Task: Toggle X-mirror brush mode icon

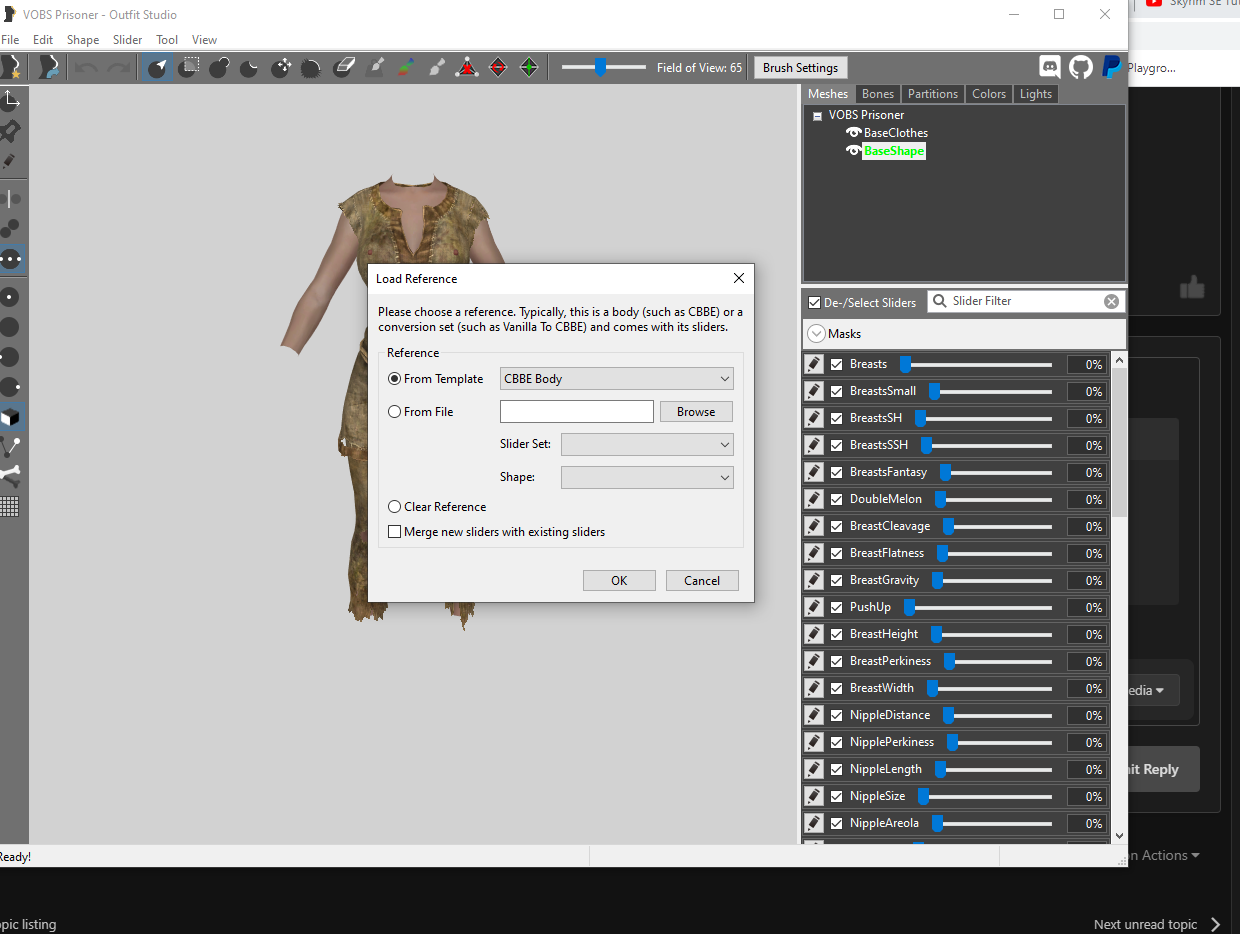Action: pos(11,198)
